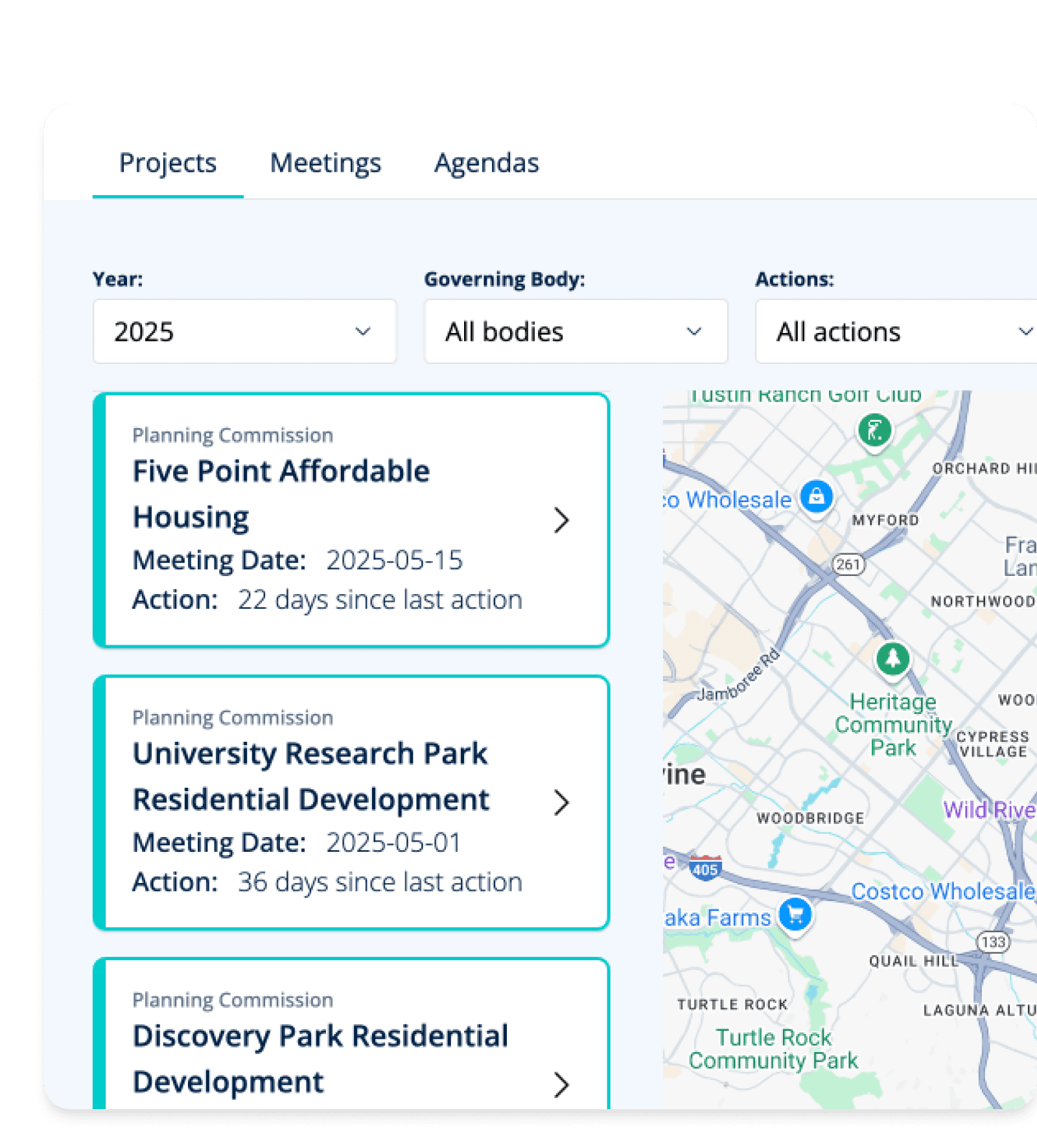This screenshot has height=1148, width=1037.
Task: Click chevron arrow on Five Point Affordable Housing card
Action: (x=561, y=520)
